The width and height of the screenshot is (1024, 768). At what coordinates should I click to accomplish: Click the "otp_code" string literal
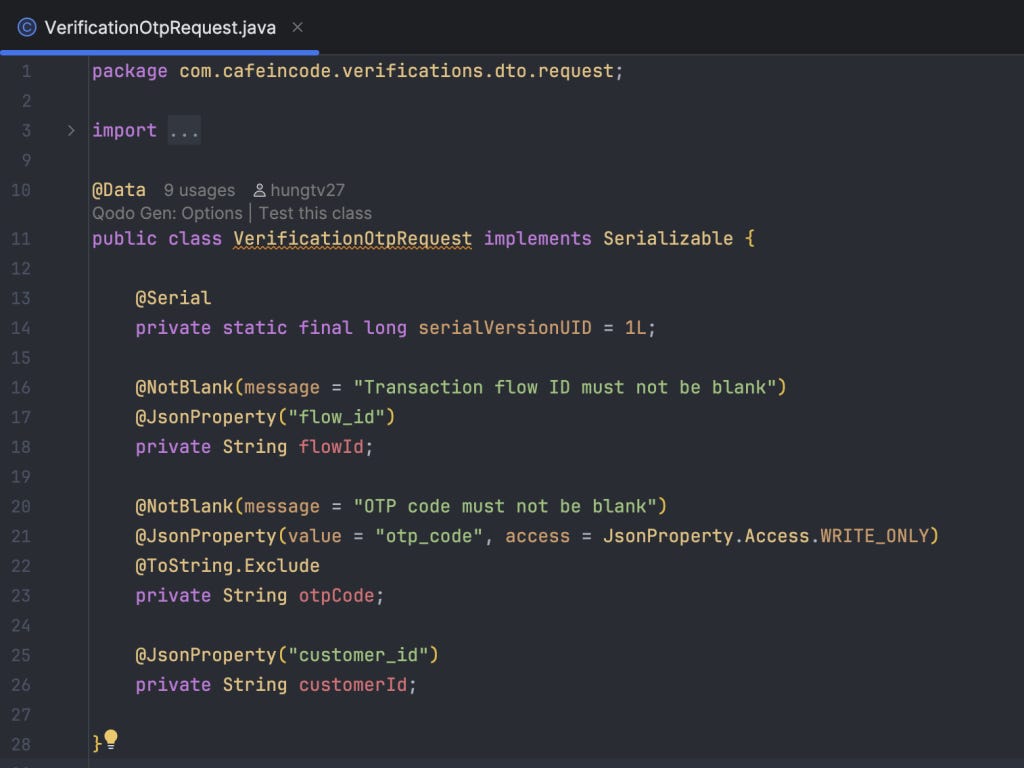[x=428, y=536]
